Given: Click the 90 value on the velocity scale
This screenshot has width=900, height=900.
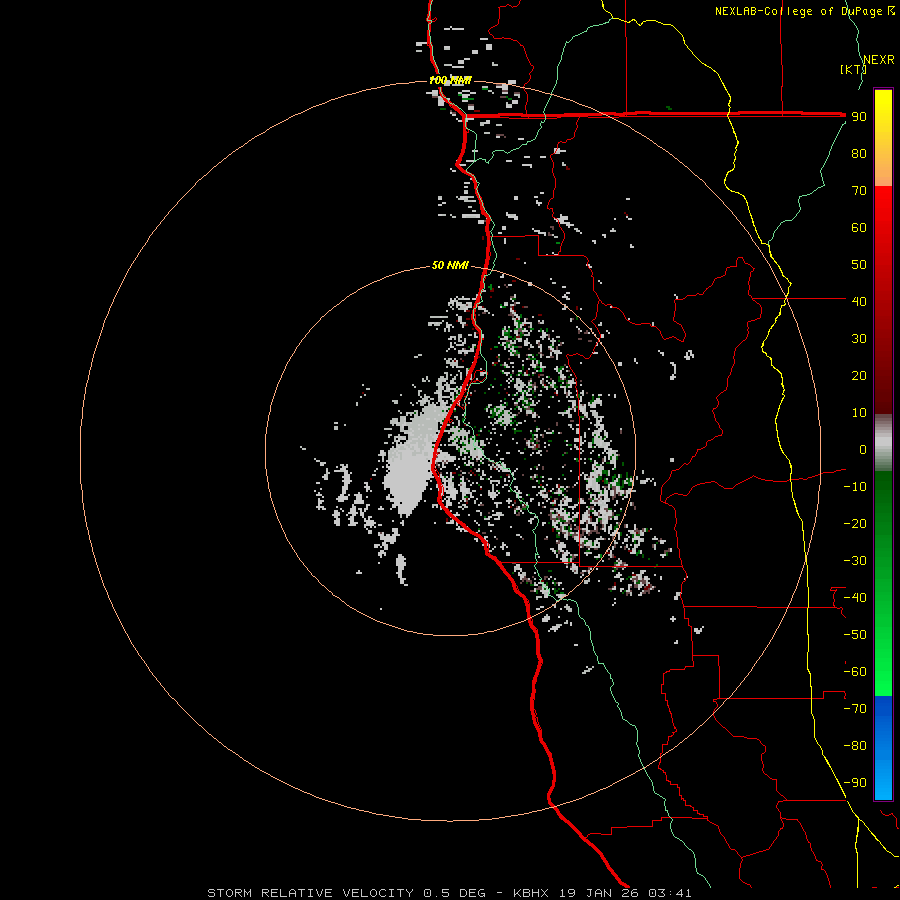Looking at the screenshot, I should point(859,117).
